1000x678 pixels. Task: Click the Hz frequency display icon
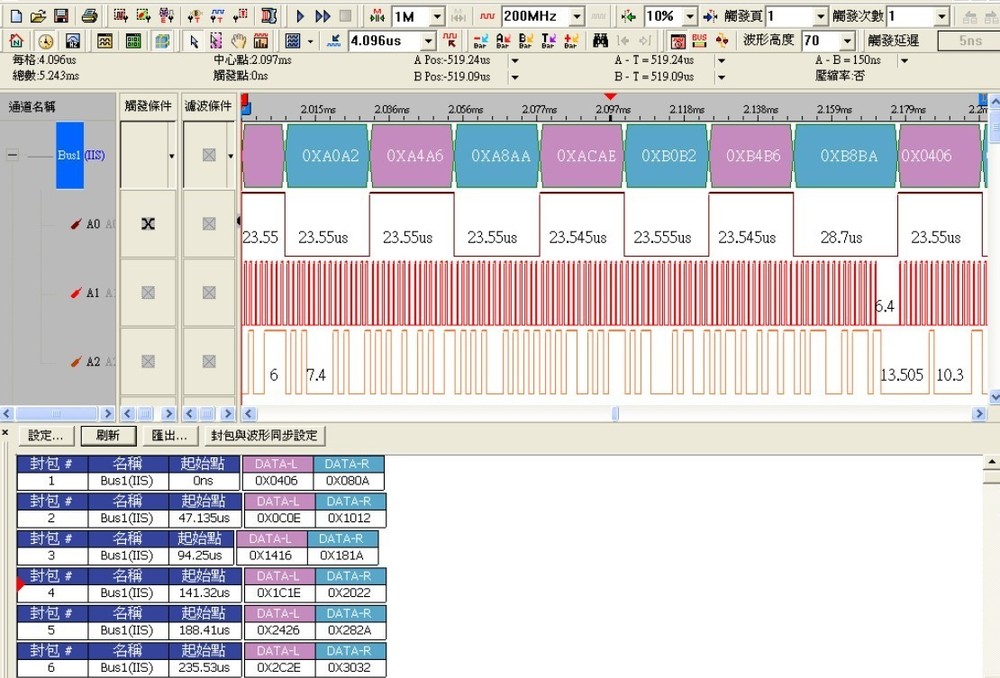tap(73, 41)
